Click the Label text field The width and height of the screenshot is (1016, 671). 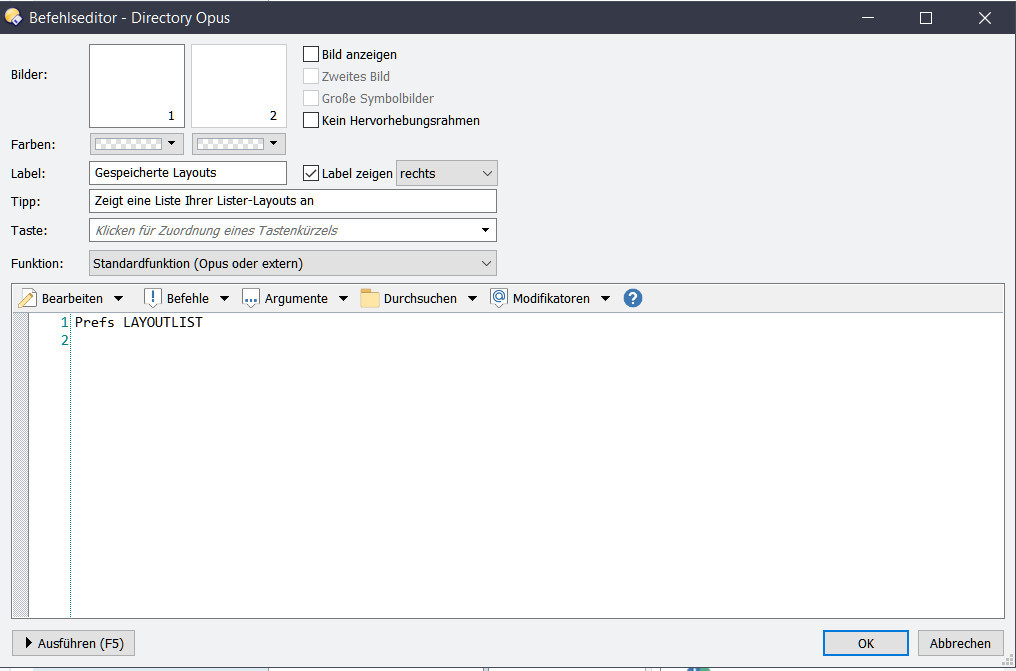188,173
